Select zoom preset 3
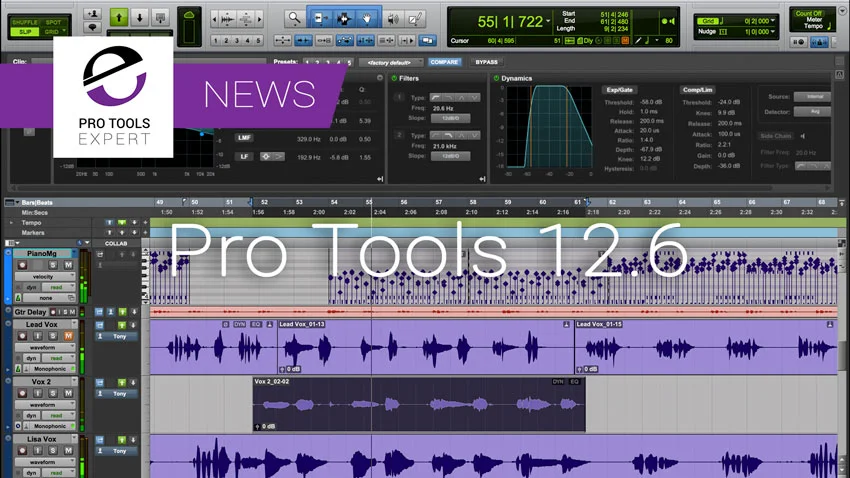The height and width of the screenshot is (478, 850). 237,40
